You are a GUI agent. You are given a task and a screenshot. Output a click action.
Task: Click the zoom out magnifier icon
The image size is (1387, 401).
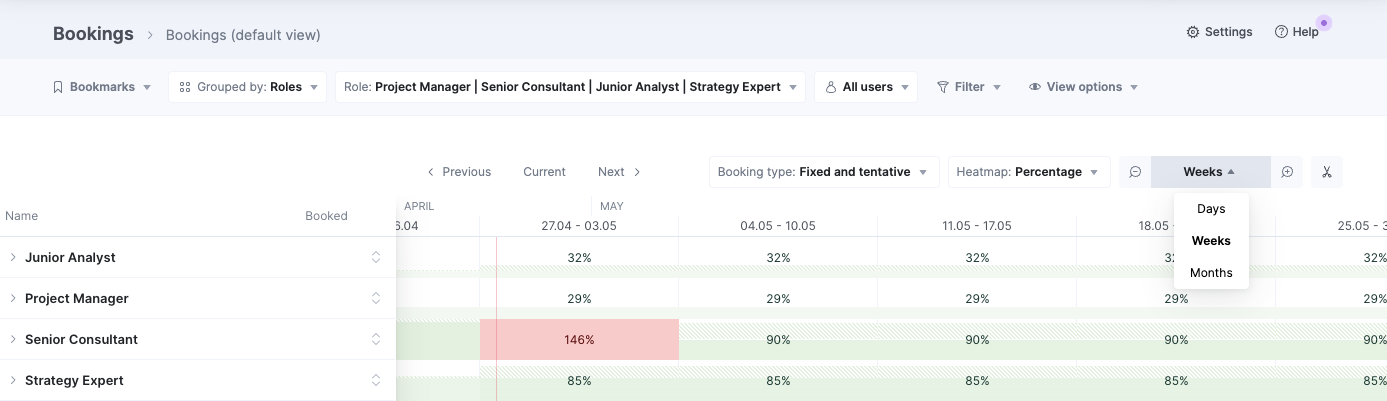pyautogui.click(x=1135, y=172)
